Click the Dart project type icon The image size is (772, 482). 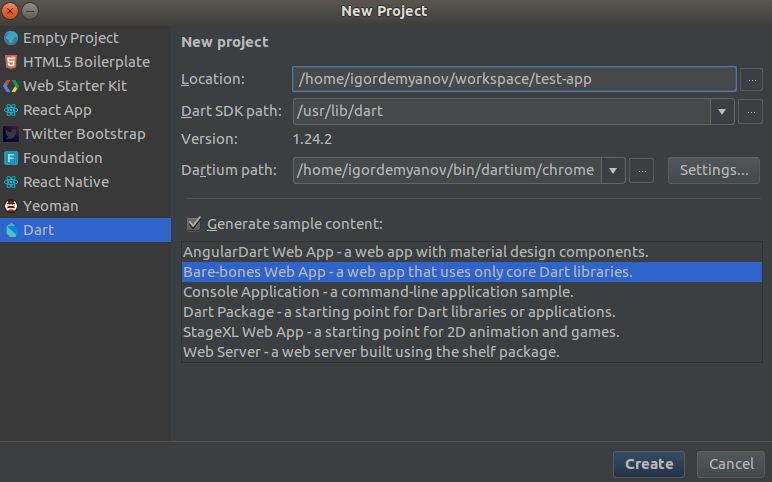pyautogui.click(x=11, y=230)
